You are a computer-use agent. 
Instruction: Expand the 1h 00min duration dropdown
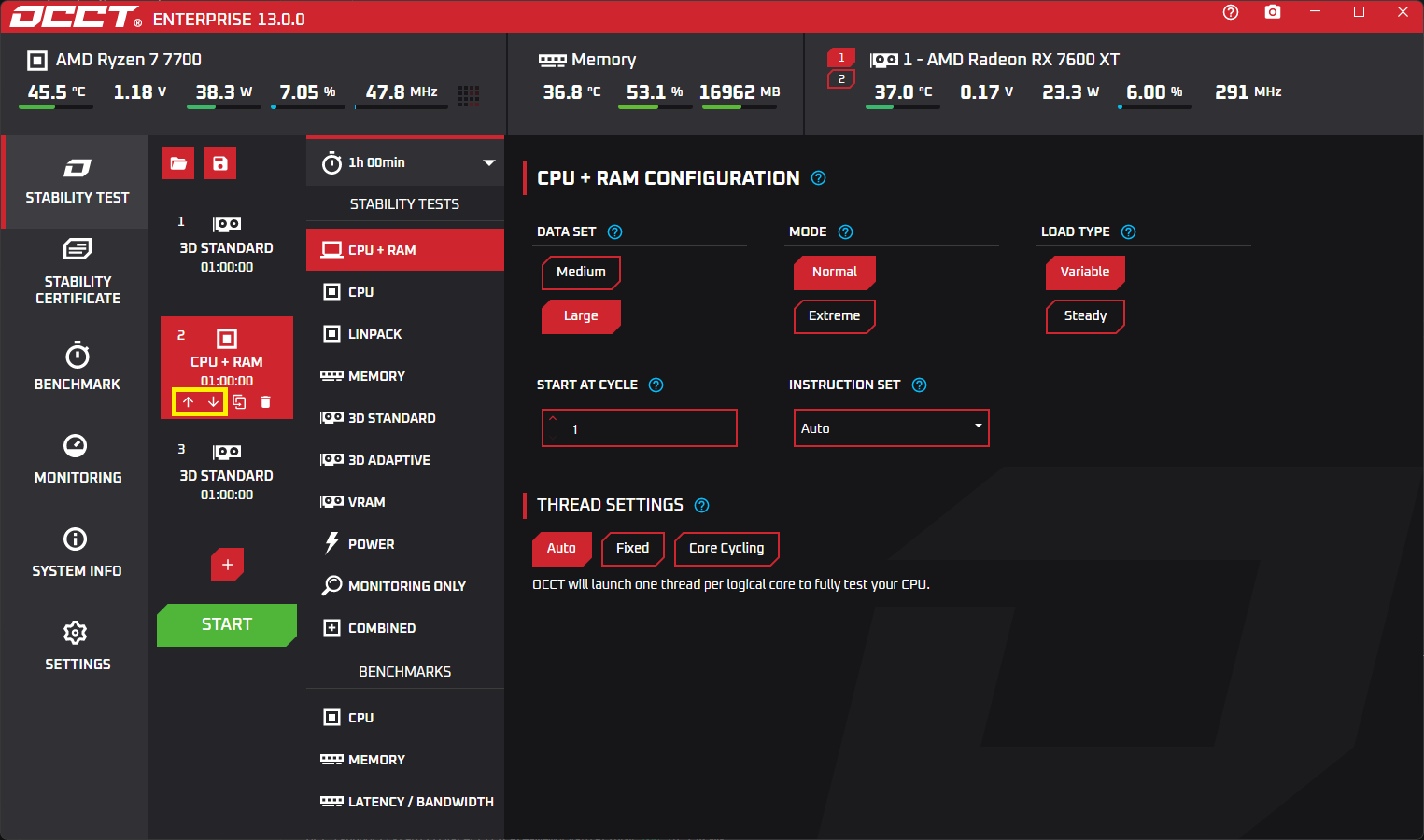(488, 162)
